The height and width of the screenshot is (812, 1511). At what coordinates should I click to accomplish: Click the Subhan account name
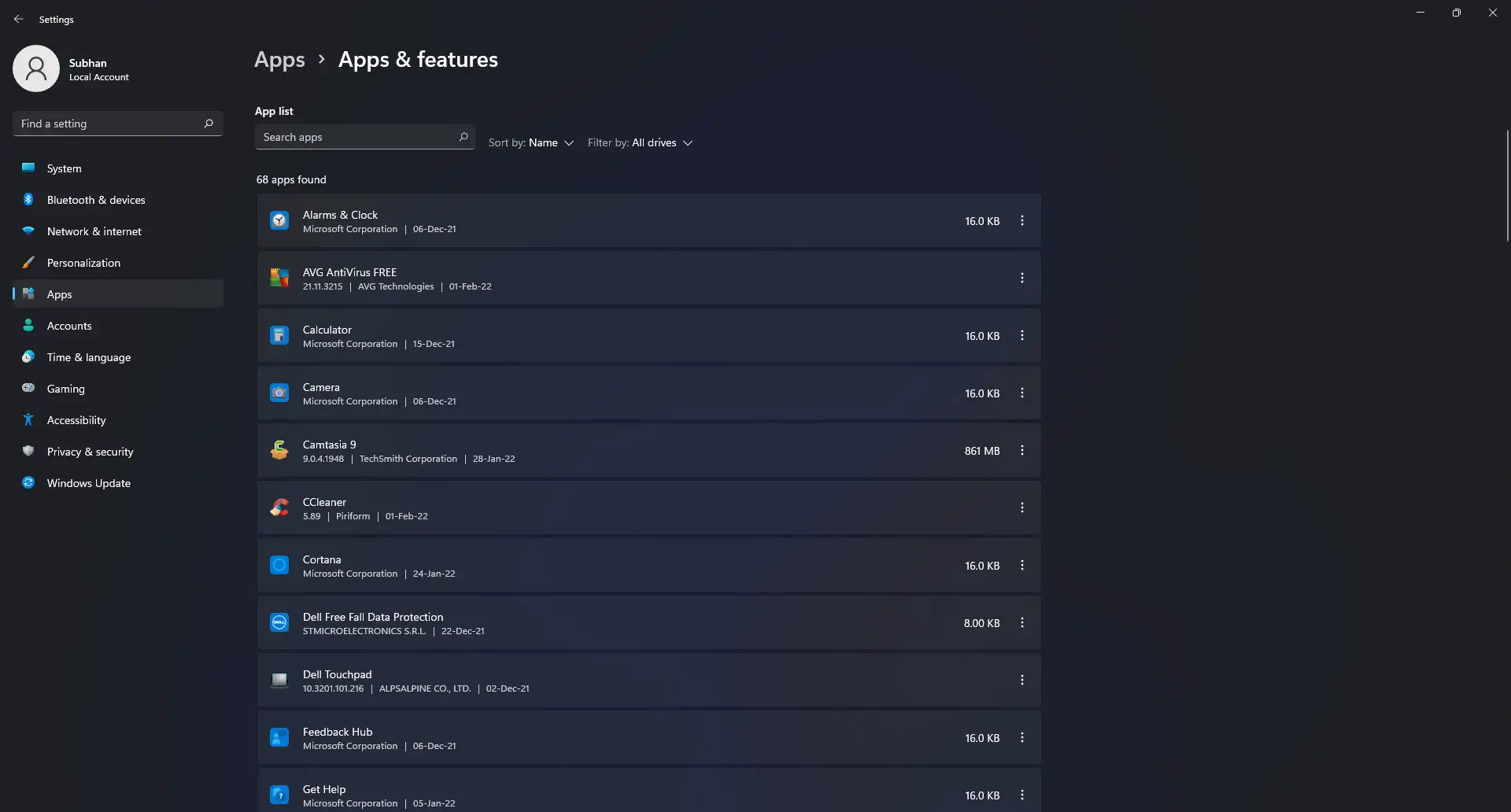coord(88,63)
